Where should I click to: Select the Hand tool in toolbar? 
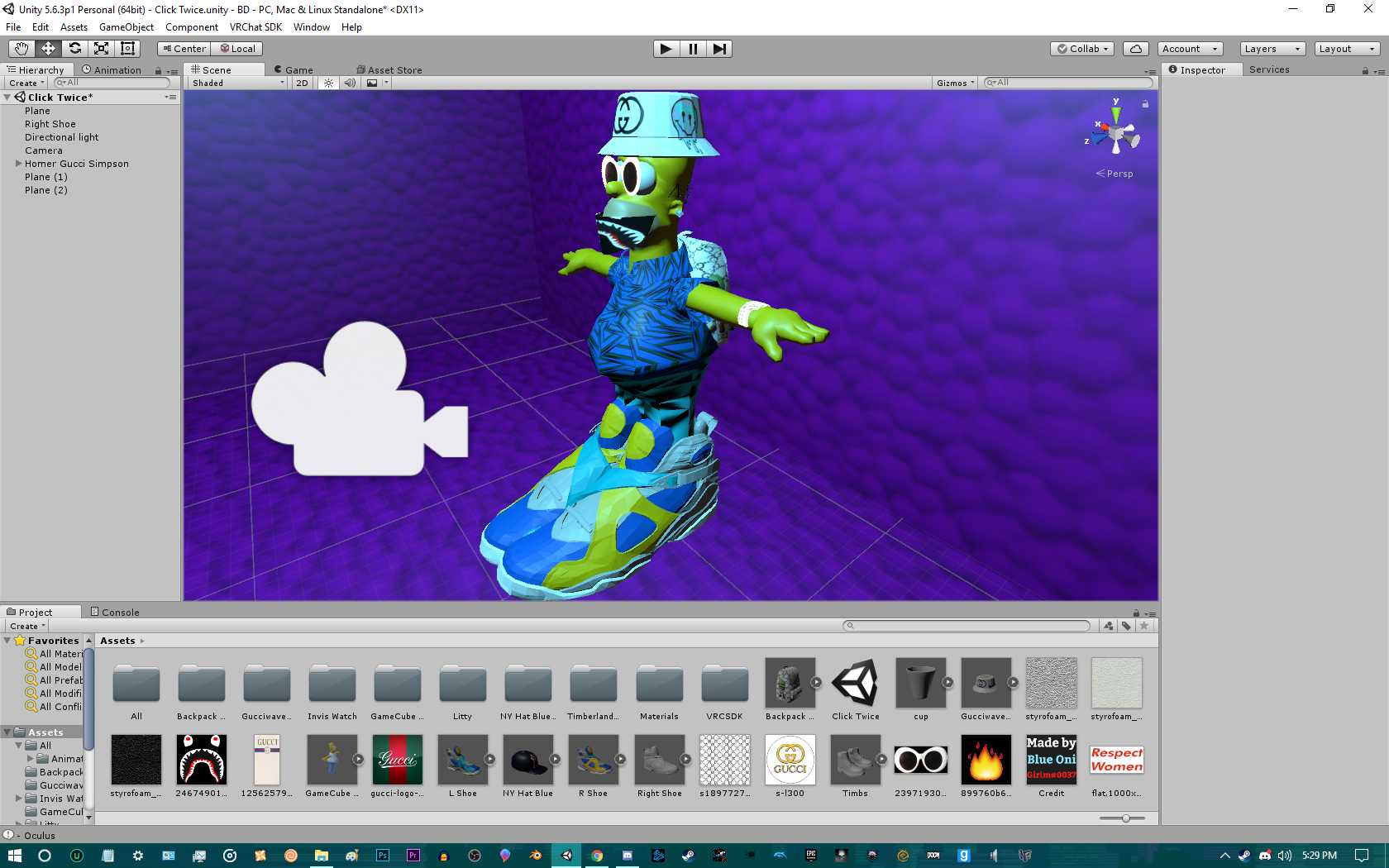(21, 49)
